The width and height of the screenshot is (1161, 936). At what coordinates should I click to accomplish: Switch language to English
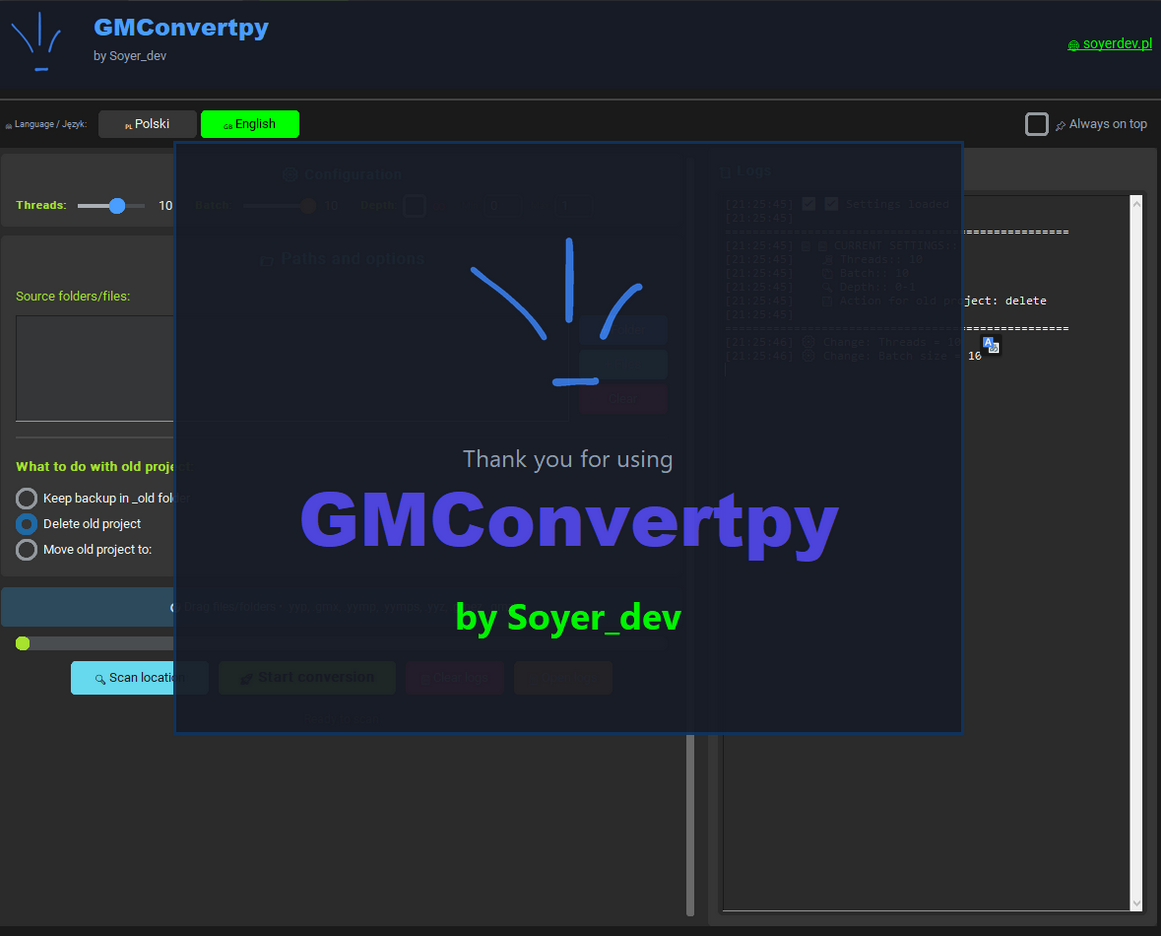coord(250,124)
